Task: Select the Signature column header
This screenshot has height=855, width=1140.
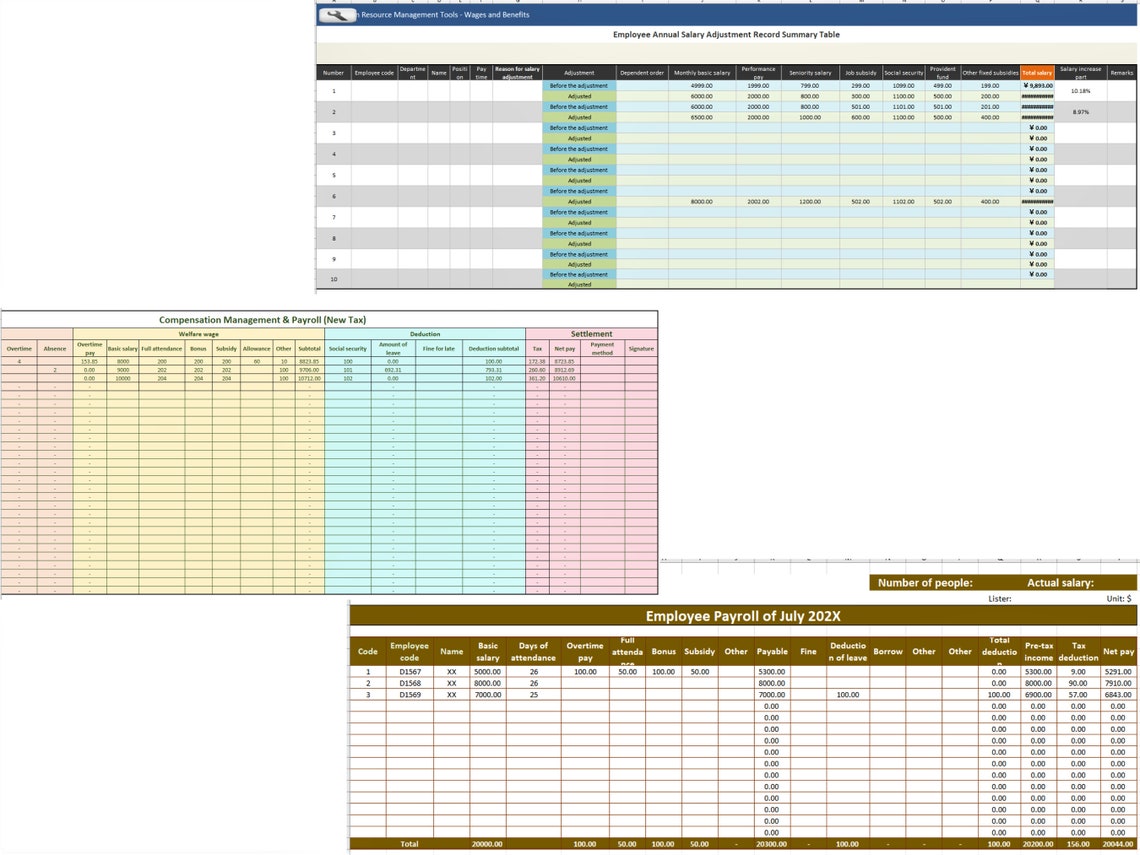Action: pyautogui.click(x=641, y=349)
